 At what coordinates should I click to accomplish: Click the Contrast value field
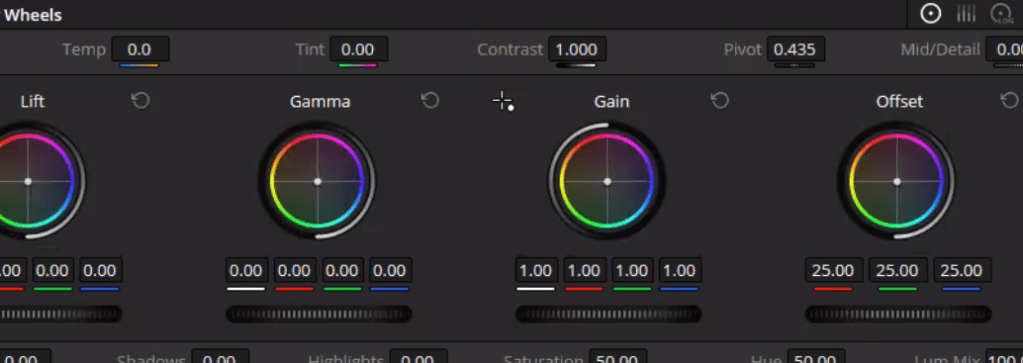577,50
